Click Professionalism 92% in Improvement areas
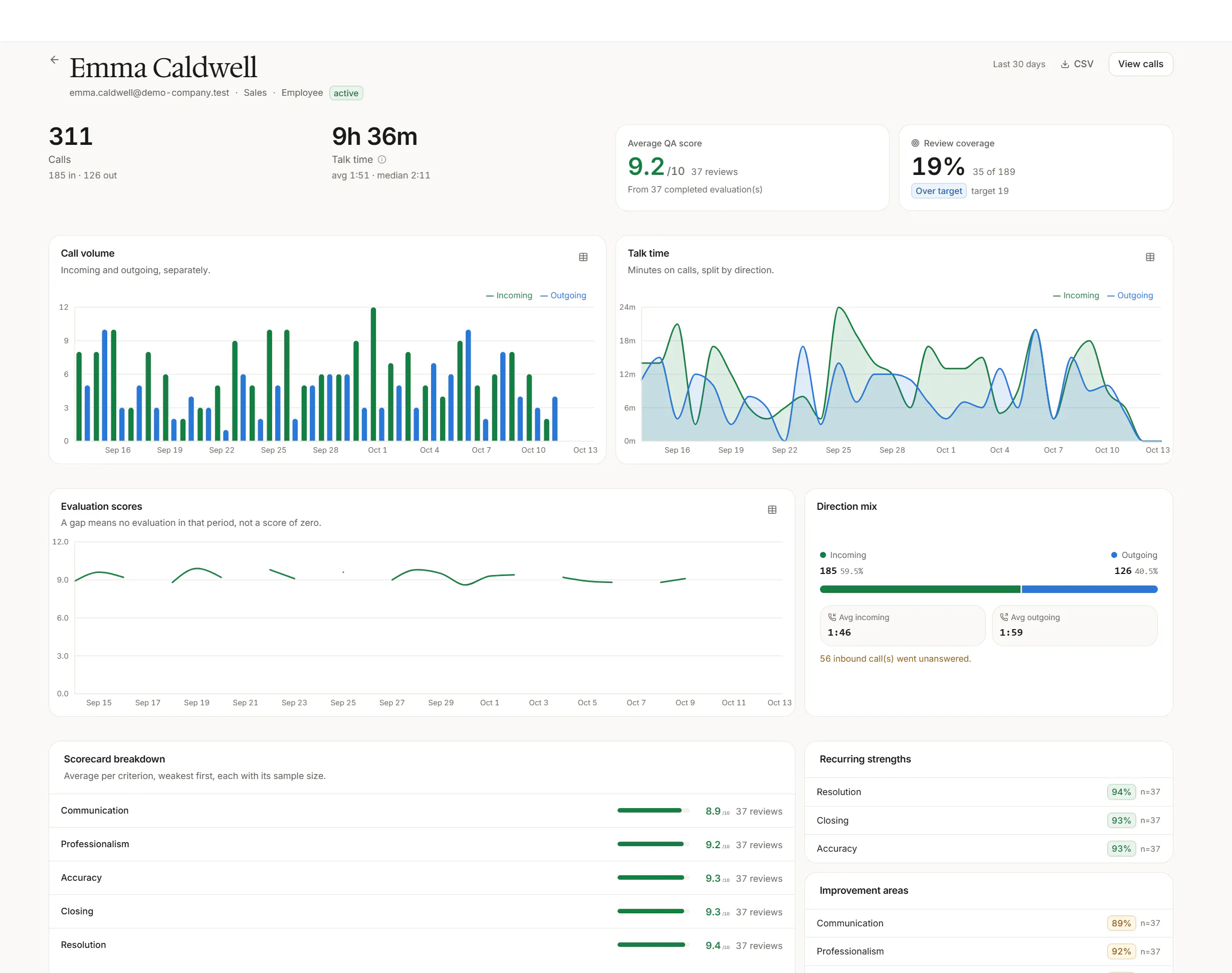Image resolution: width=1232 pixels, height=973 pixels. (x=988, y=951)
